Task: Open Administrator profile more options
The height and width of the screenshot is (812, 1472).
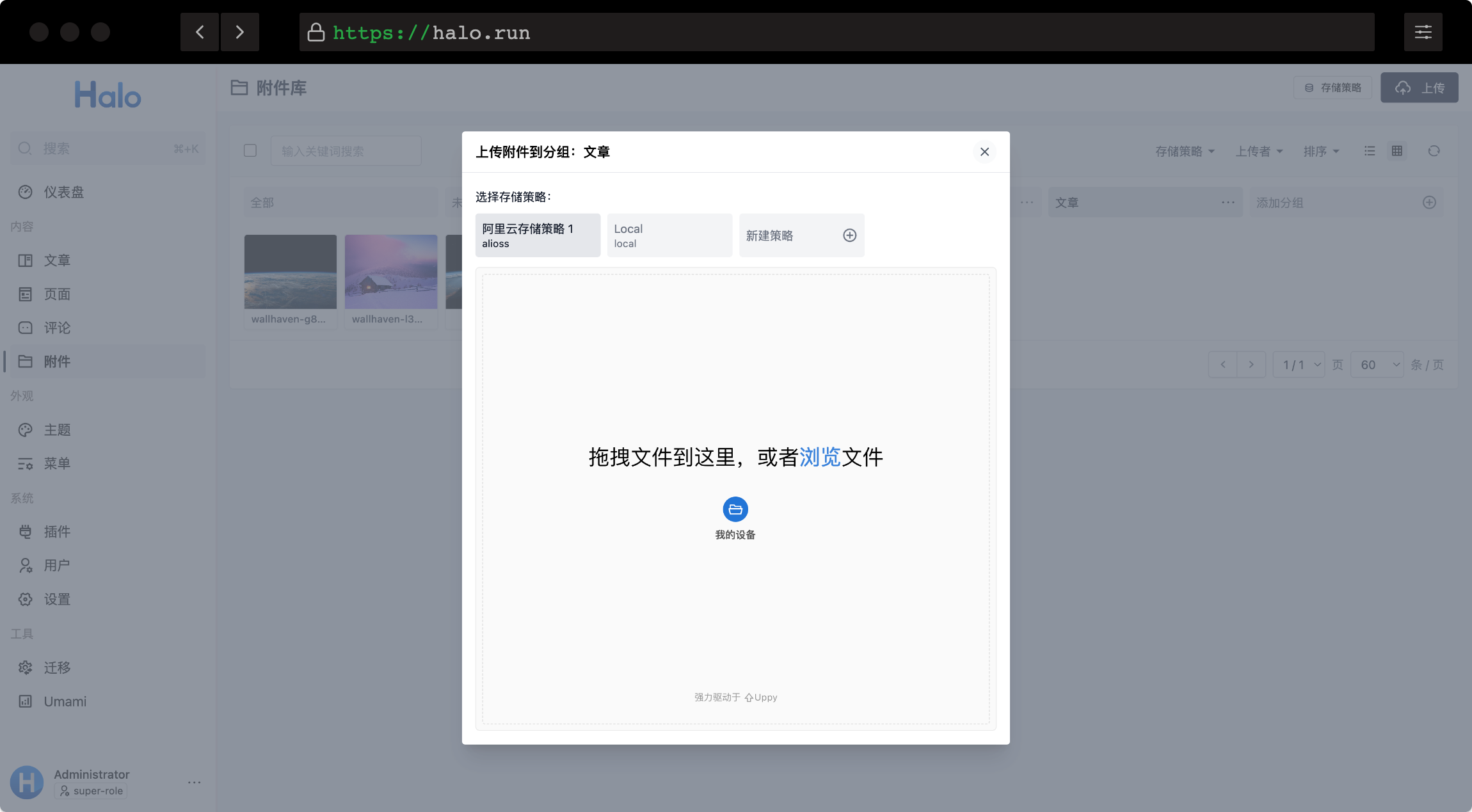Action: point(194,782)
